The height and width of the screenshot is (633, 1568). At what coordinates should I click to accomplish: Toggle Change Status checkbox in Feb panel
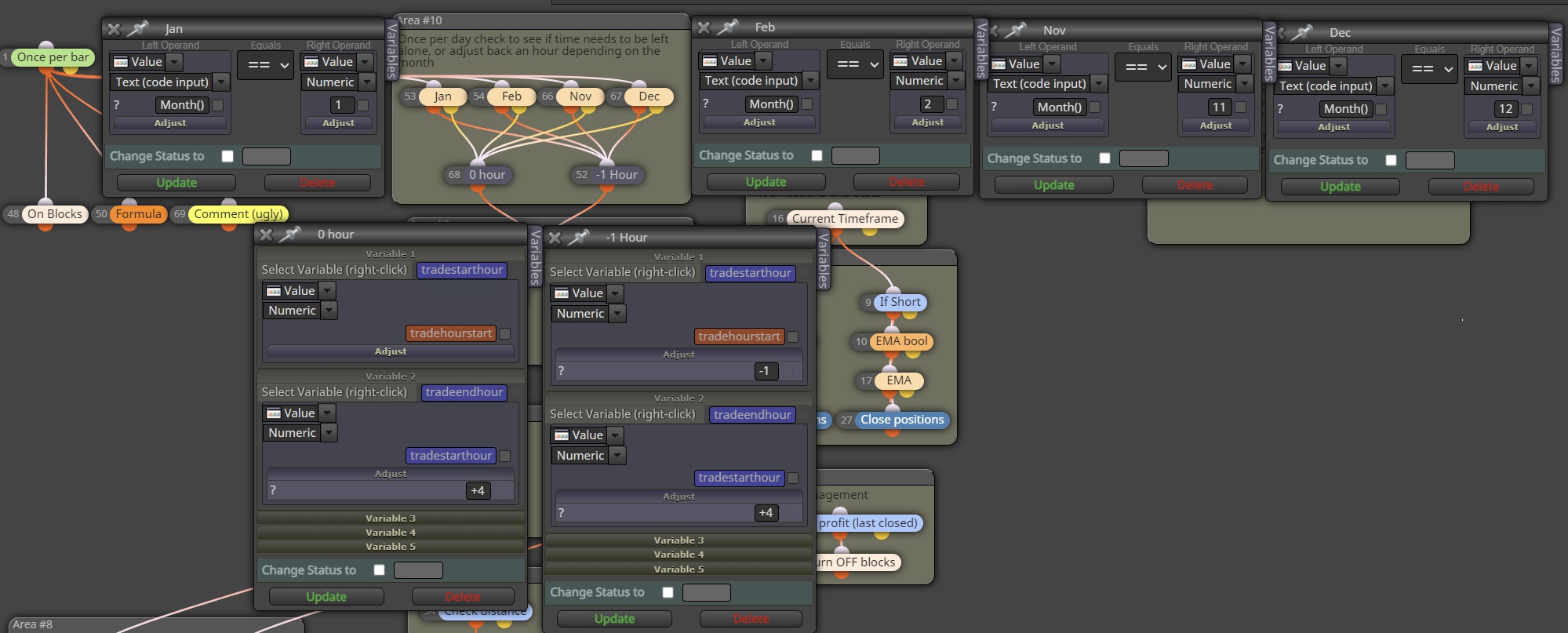(817, 155)
